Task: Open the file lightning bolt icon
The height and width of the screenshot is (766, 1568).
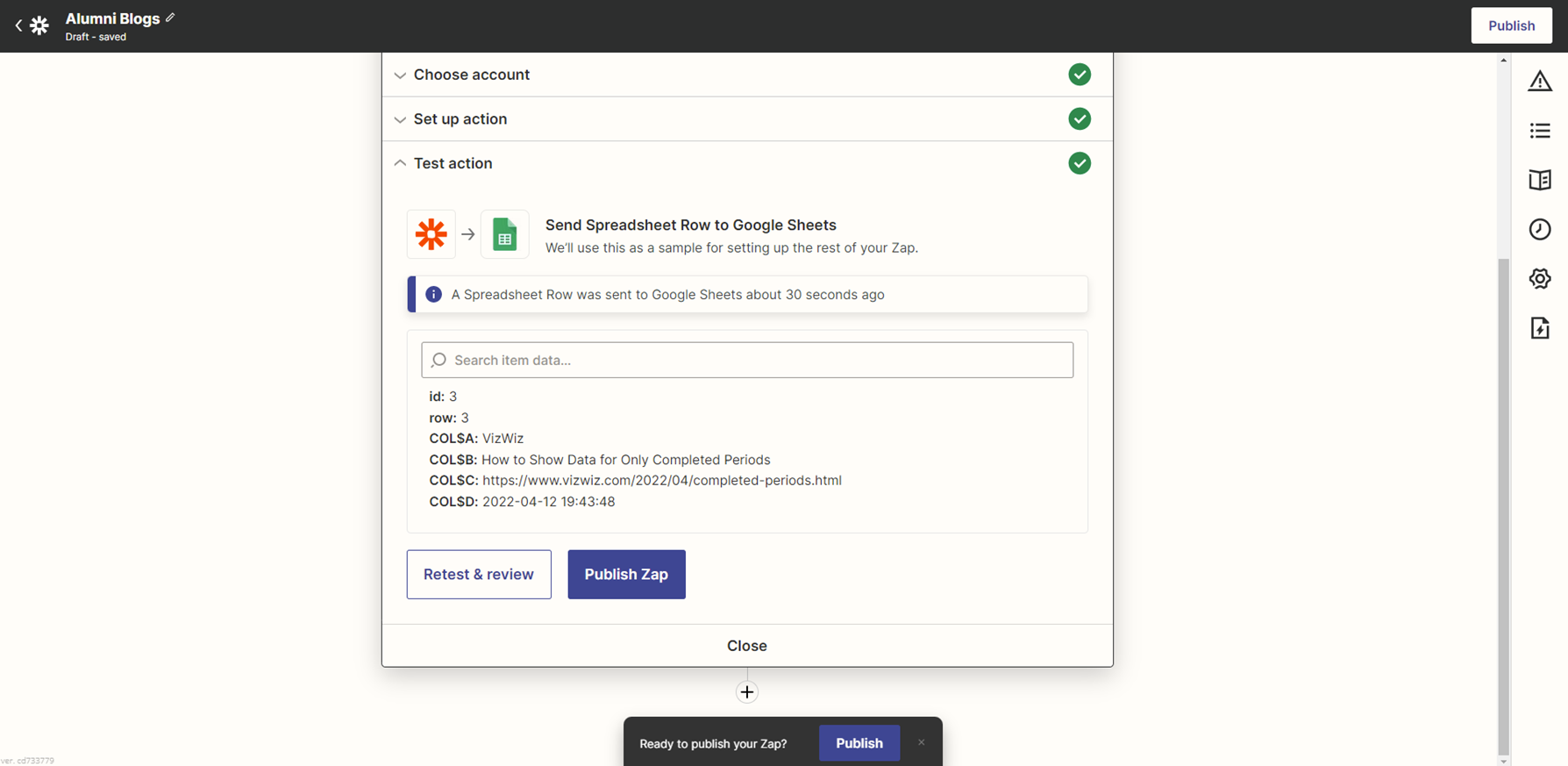Action: click(x=1540, y=328)
